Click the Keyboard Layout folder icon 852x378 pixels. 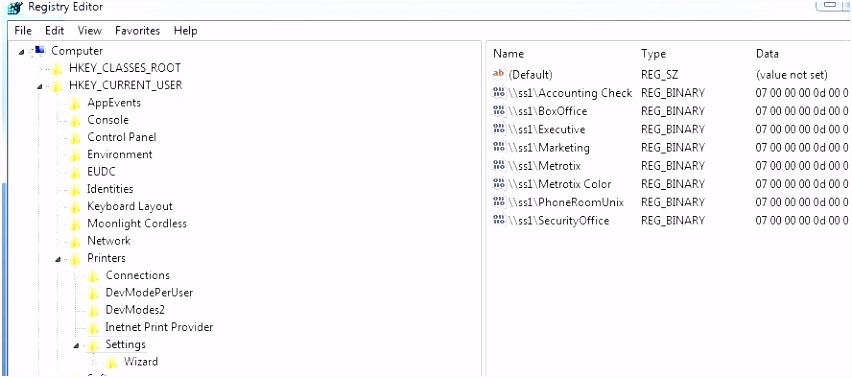click(76, 207)
